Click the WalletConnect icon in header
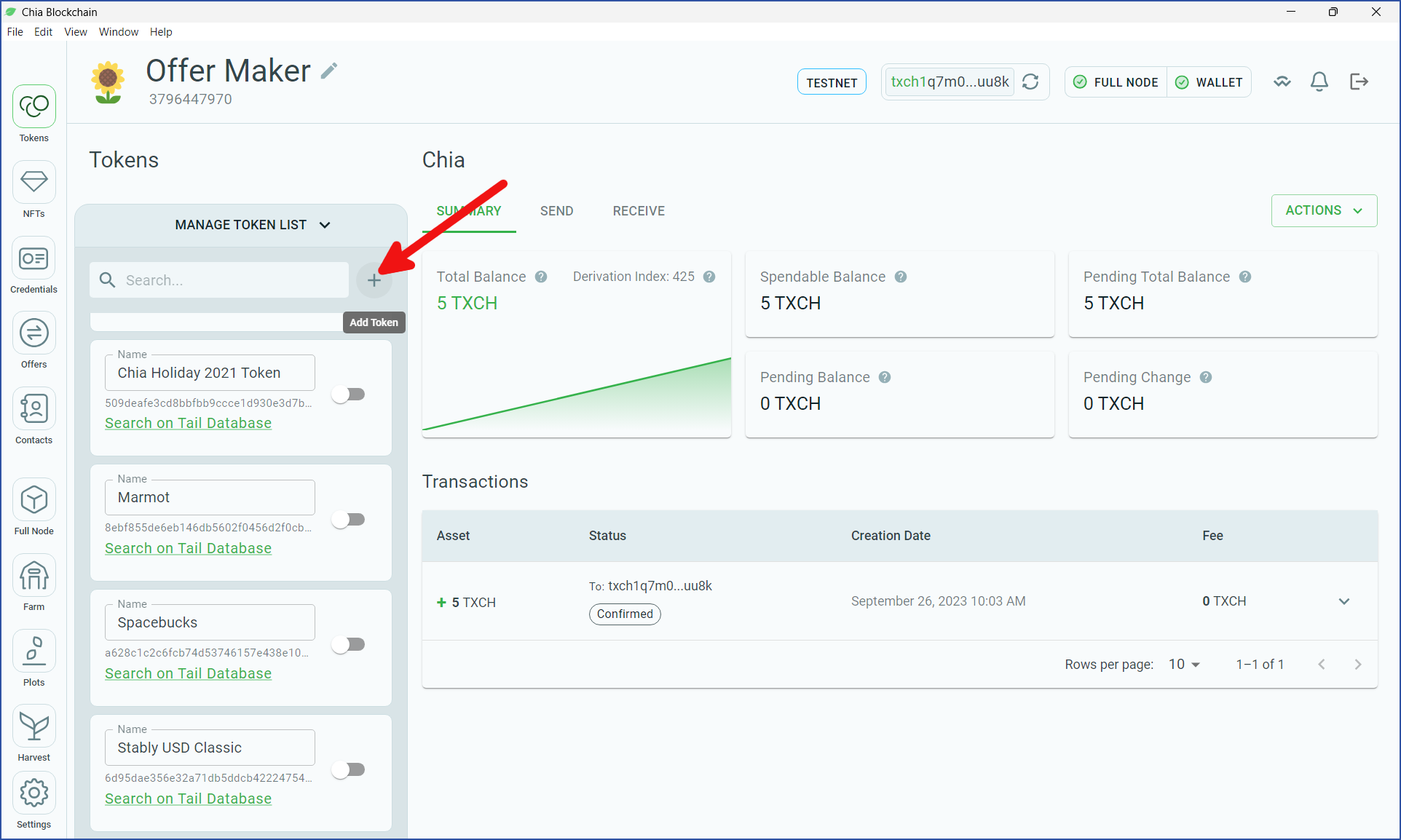 [x=1282, y=82]
